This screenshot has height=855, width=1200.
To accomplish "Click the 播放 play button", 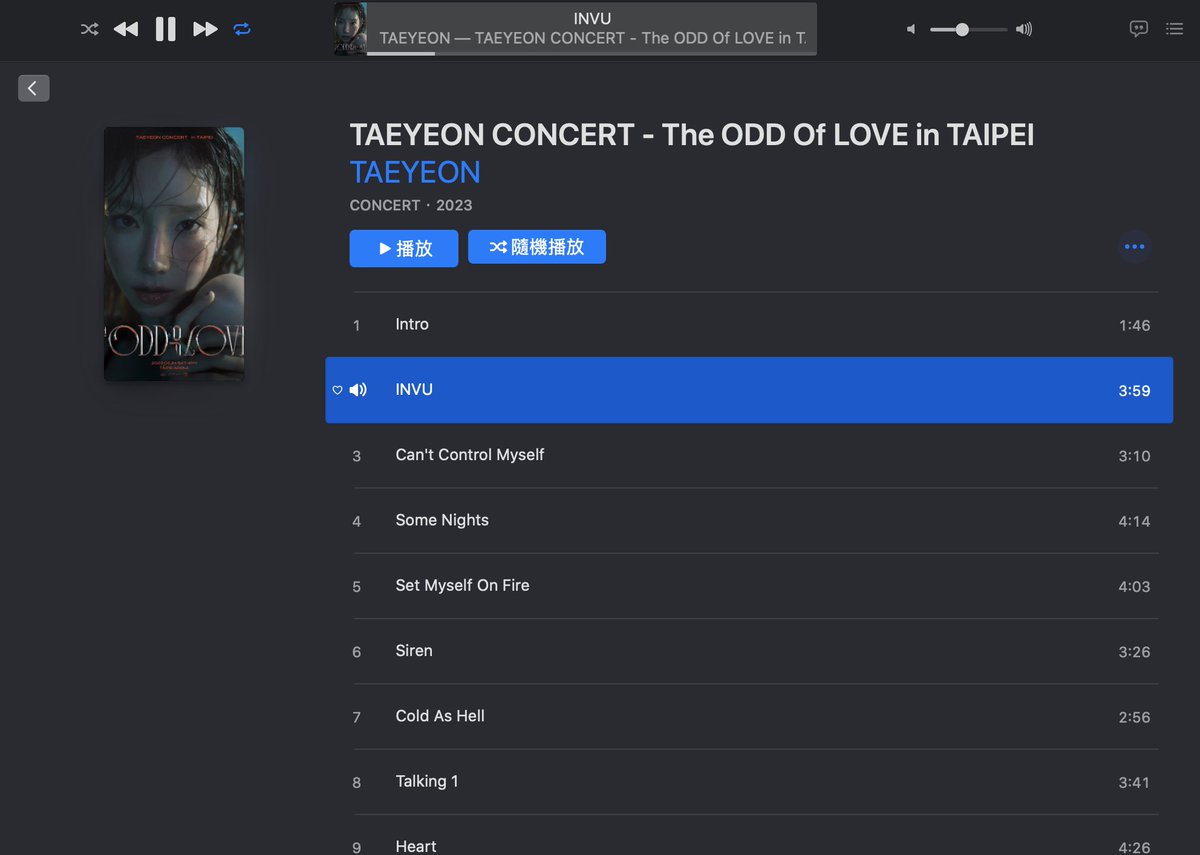I will tap(404, 248).
